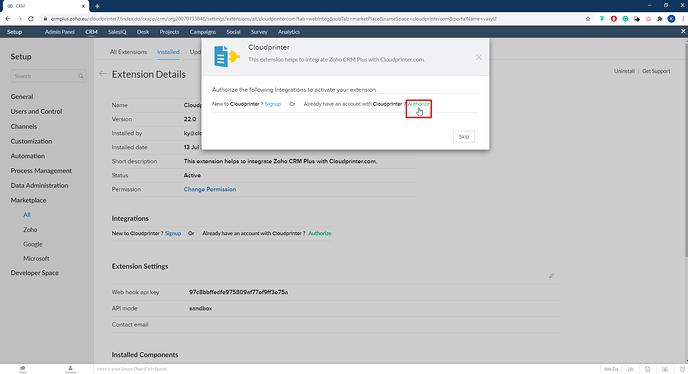Image resolution: width=688 pixels, height=374 pixels.
Task: Expand Developer Space in the sidebar
Action: pos(35,273)
